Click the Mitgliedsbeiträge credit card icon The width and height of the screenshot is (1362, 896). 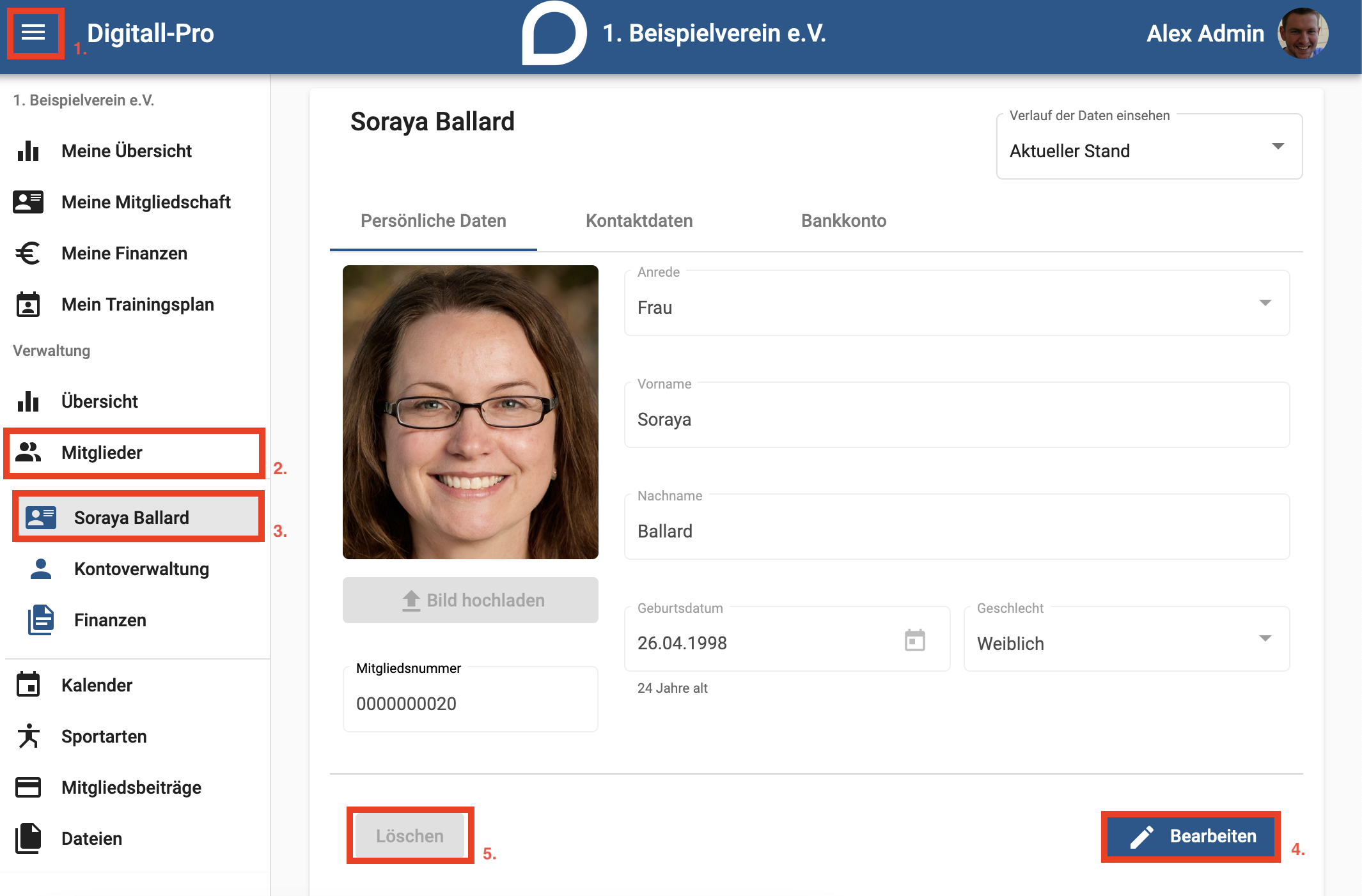28,787
